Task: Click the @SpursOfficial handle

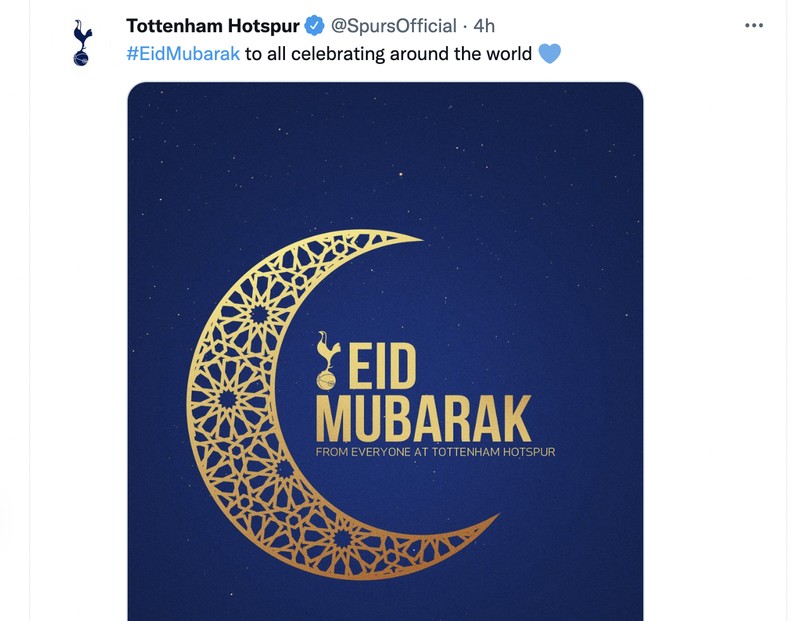Action: (x=397, y=23)
